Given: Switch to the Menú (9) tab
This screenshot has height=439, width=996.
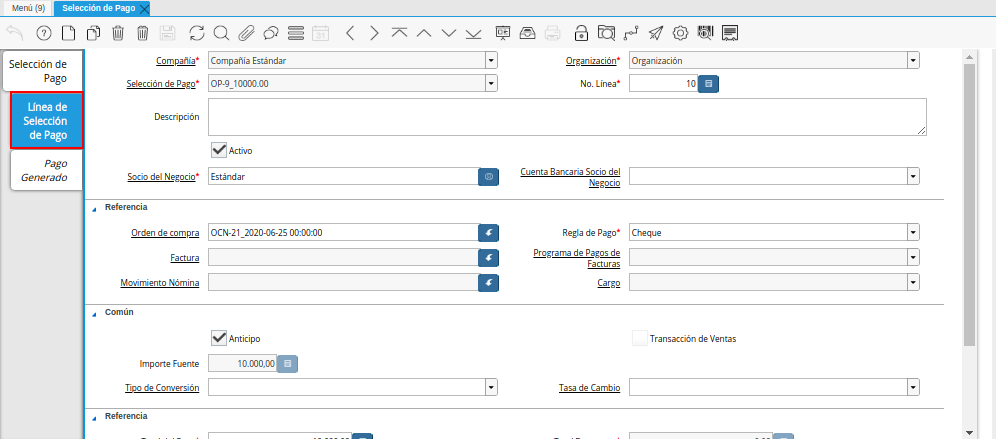Looking at the screenshot, I should (28, 8).
